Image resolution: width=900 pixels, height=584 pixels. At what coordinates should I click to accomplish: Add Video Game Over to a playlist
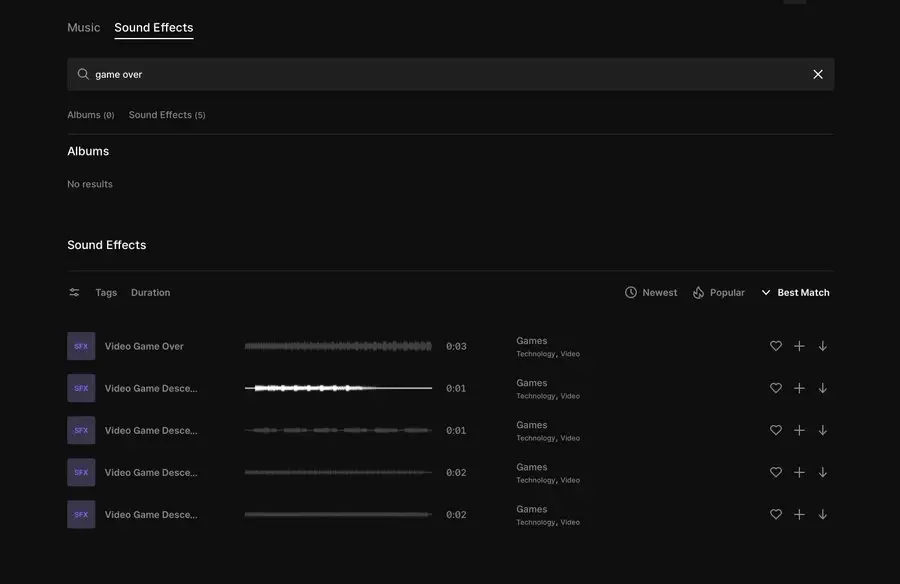coord(799,346)
